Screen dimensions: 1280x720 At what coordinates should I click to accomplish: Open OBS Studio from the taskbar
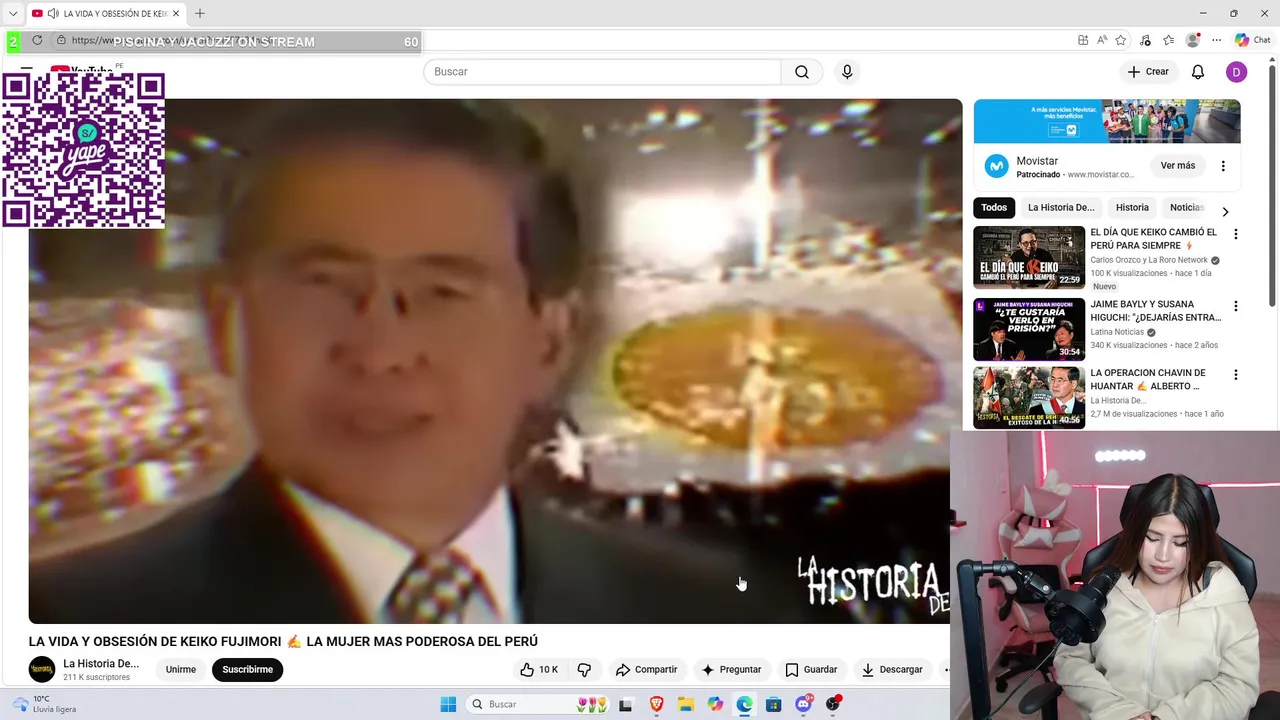833,704
